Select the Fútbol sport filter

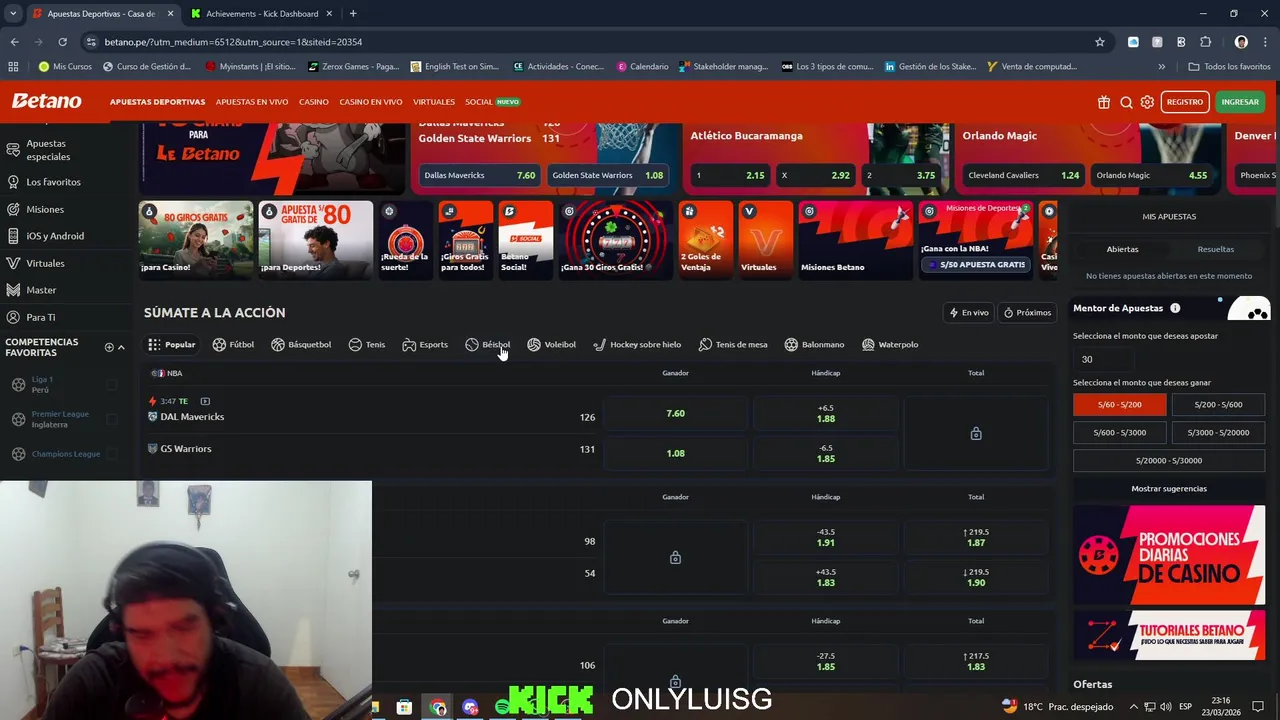click(233, 344)
